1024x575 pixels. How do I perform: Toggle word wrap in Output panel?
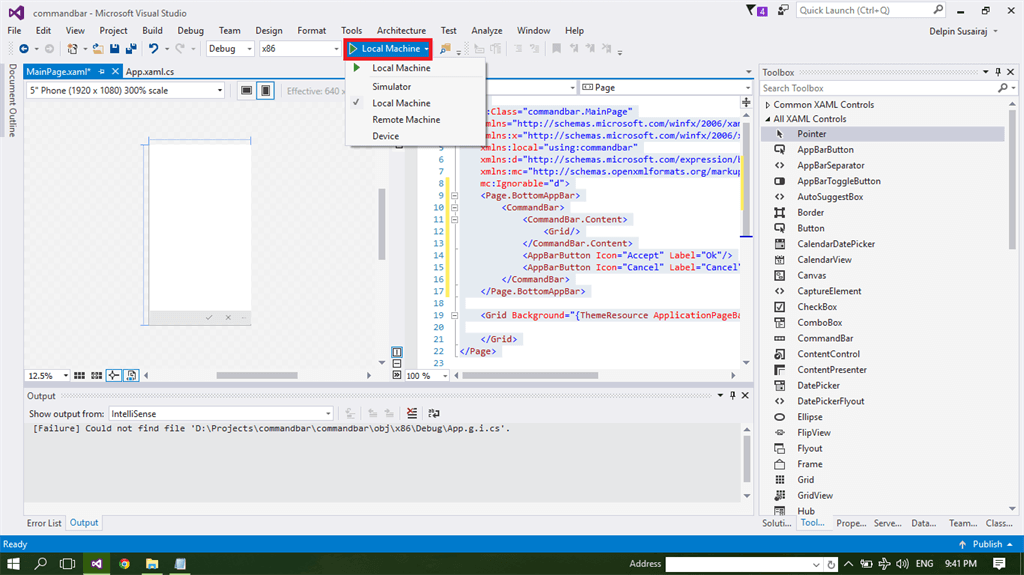pos(433,413)
